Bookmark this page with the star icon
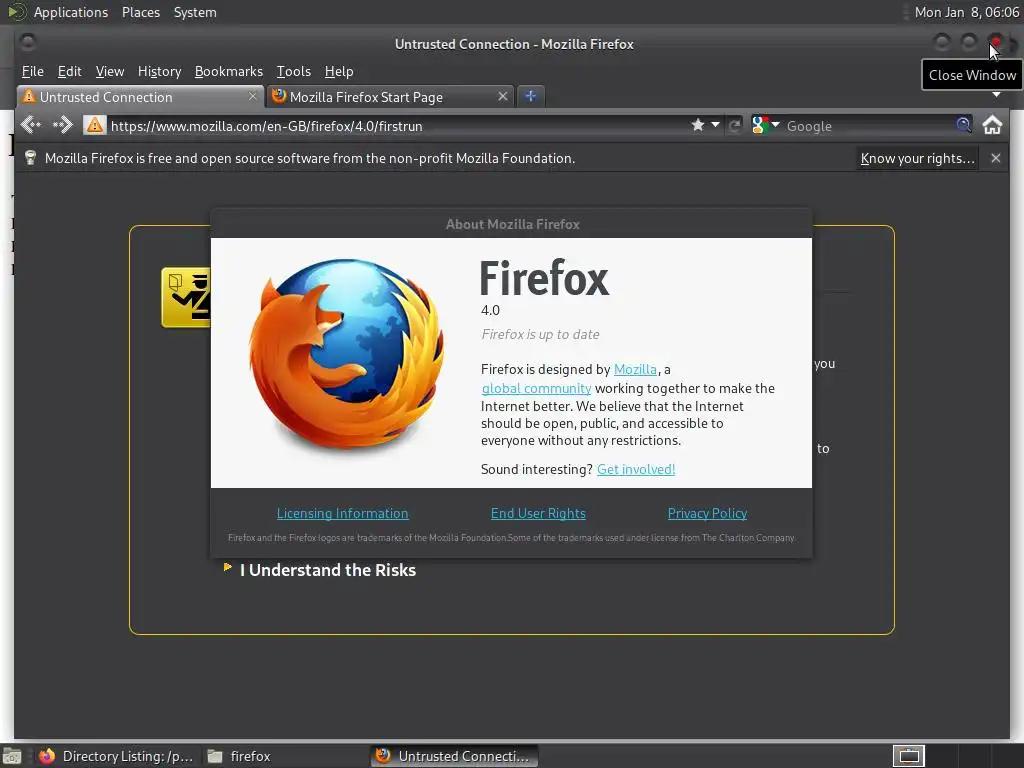Viewport: 1024px width, 768px height. pos(697,125)
